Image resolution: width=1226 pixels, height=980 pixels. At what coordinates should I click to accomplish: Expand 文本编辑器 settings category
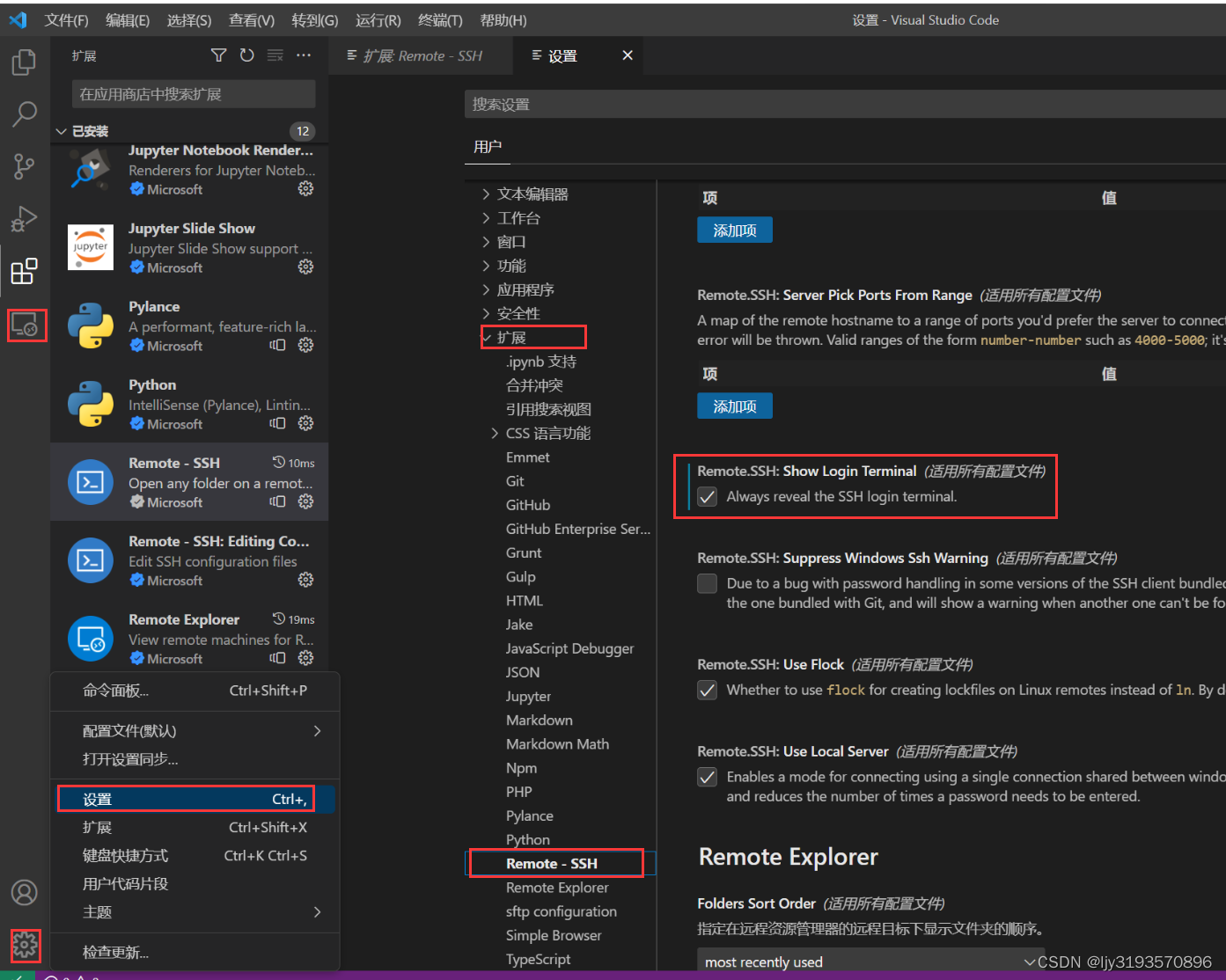(486, 194)
